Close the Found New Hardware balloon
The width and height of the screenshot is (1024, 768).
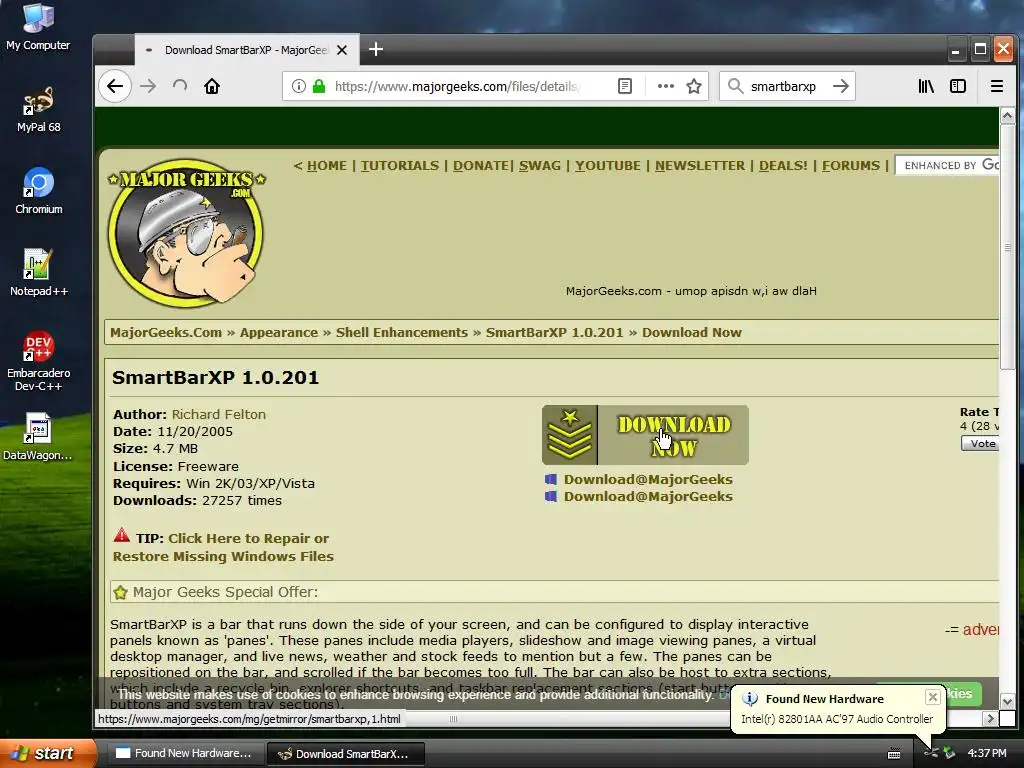click(x=933, y=697)
